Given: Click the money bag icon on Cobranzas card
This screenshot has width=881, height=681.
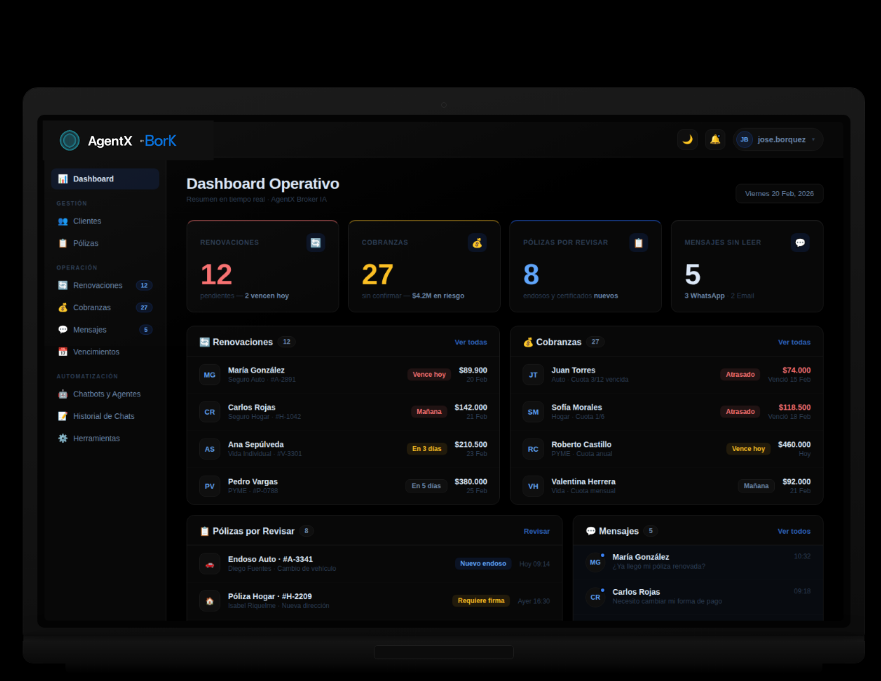Looking at the screenshot, I should point(477,242).
